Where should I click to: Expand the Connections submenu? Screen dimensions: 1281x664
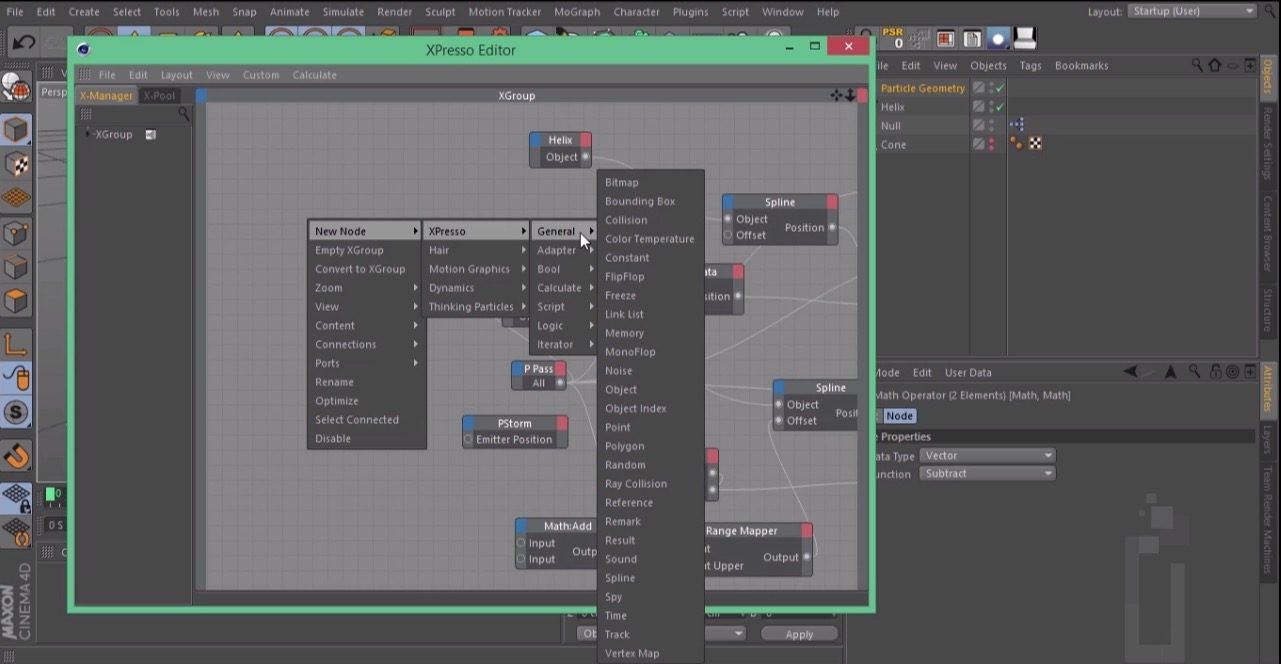(x=367, y=344)
